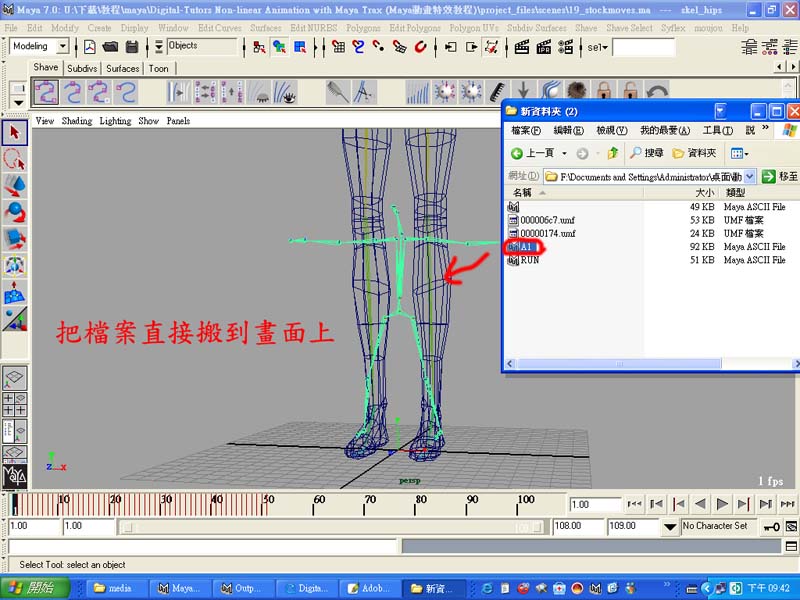
Task: Switch to single perspective view layout
Action: click(15, 377)
